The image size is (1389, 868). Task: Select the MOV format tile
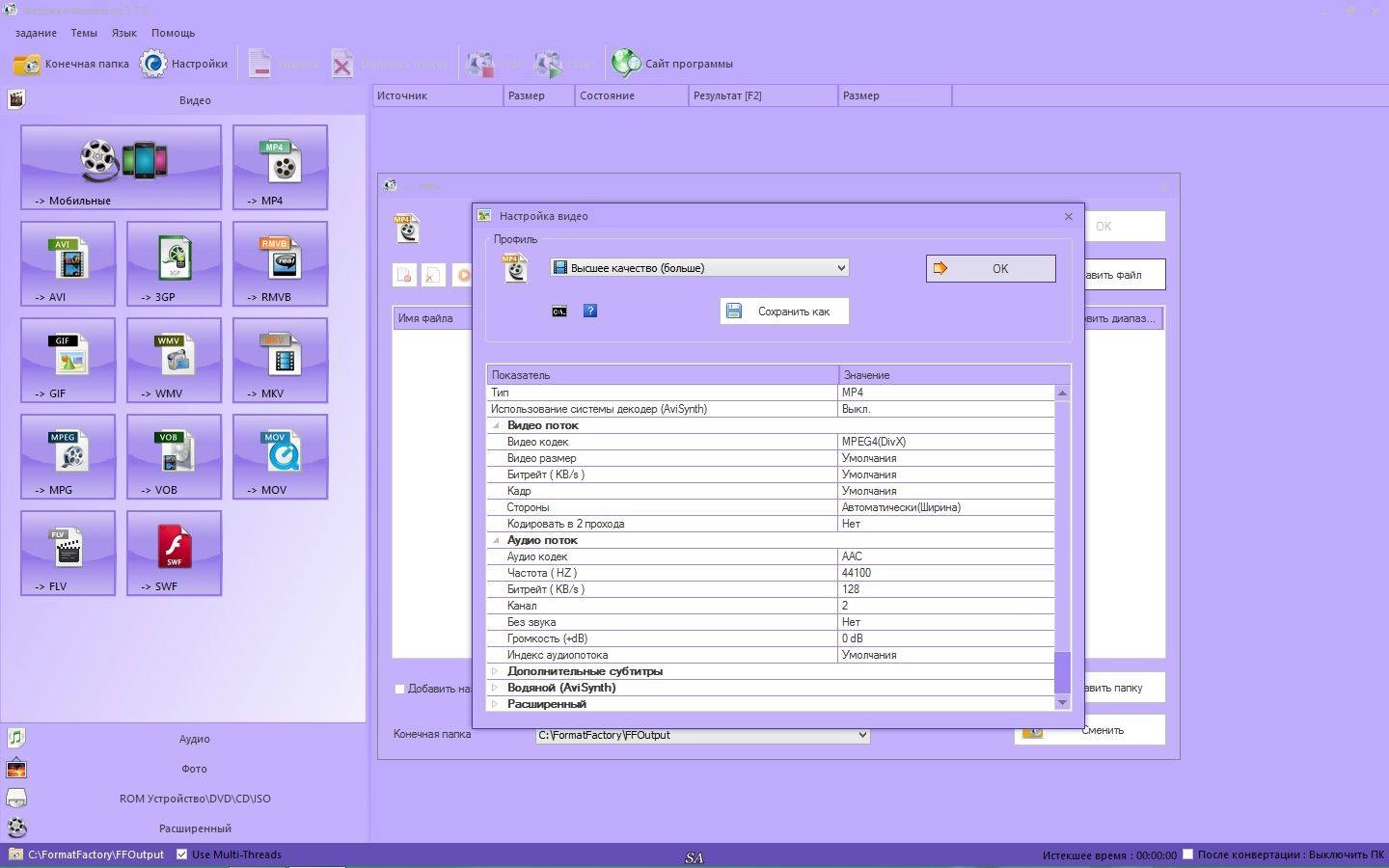280,456
